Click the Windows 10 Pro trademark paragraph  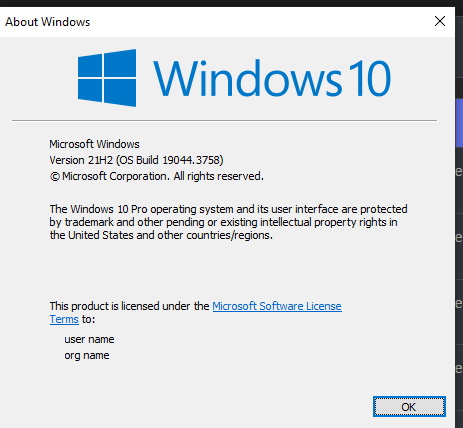click(x=228, y=222)
